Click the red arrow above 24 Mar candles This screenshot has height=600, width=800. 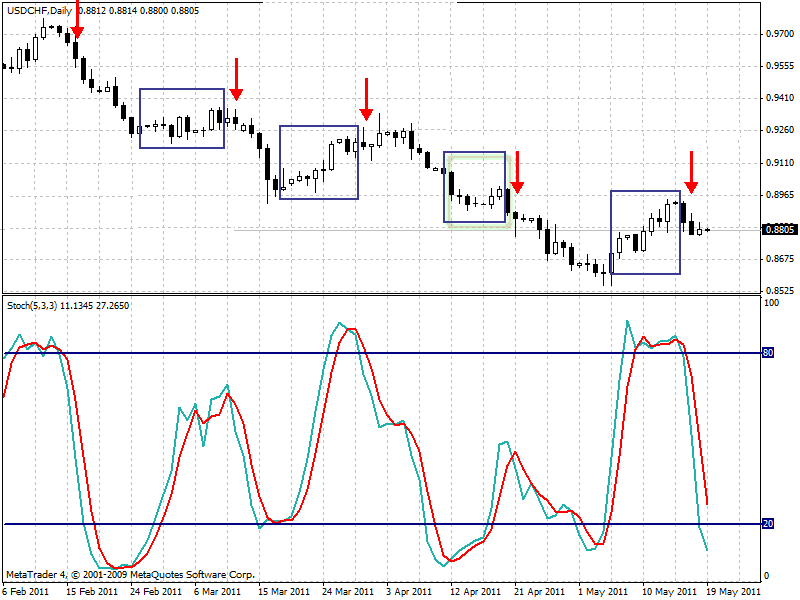[366, 99]
